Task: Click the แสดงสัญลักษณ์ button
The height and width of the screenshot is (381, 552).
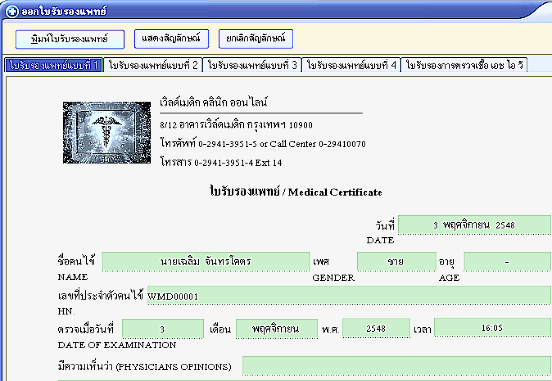Action: click(171, 39)
